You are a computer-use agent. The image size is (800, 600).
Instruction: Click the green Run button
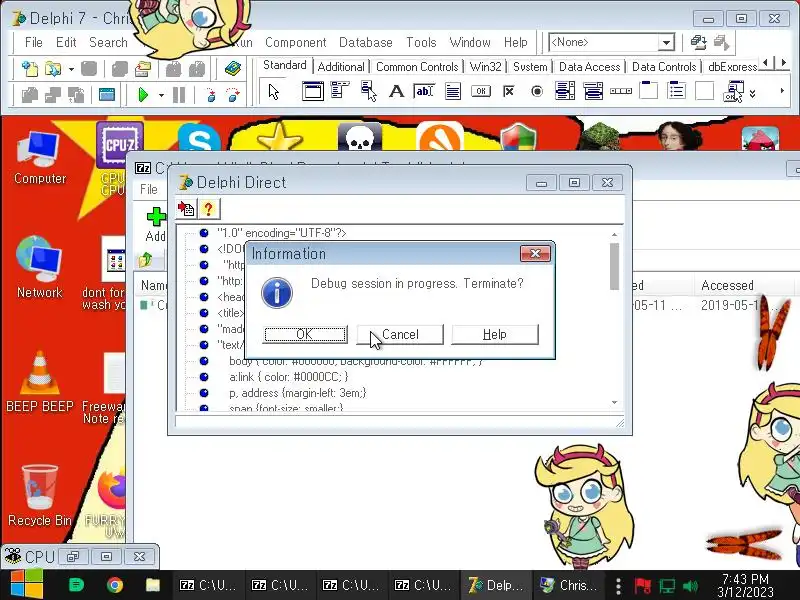[x=143, y=94]
